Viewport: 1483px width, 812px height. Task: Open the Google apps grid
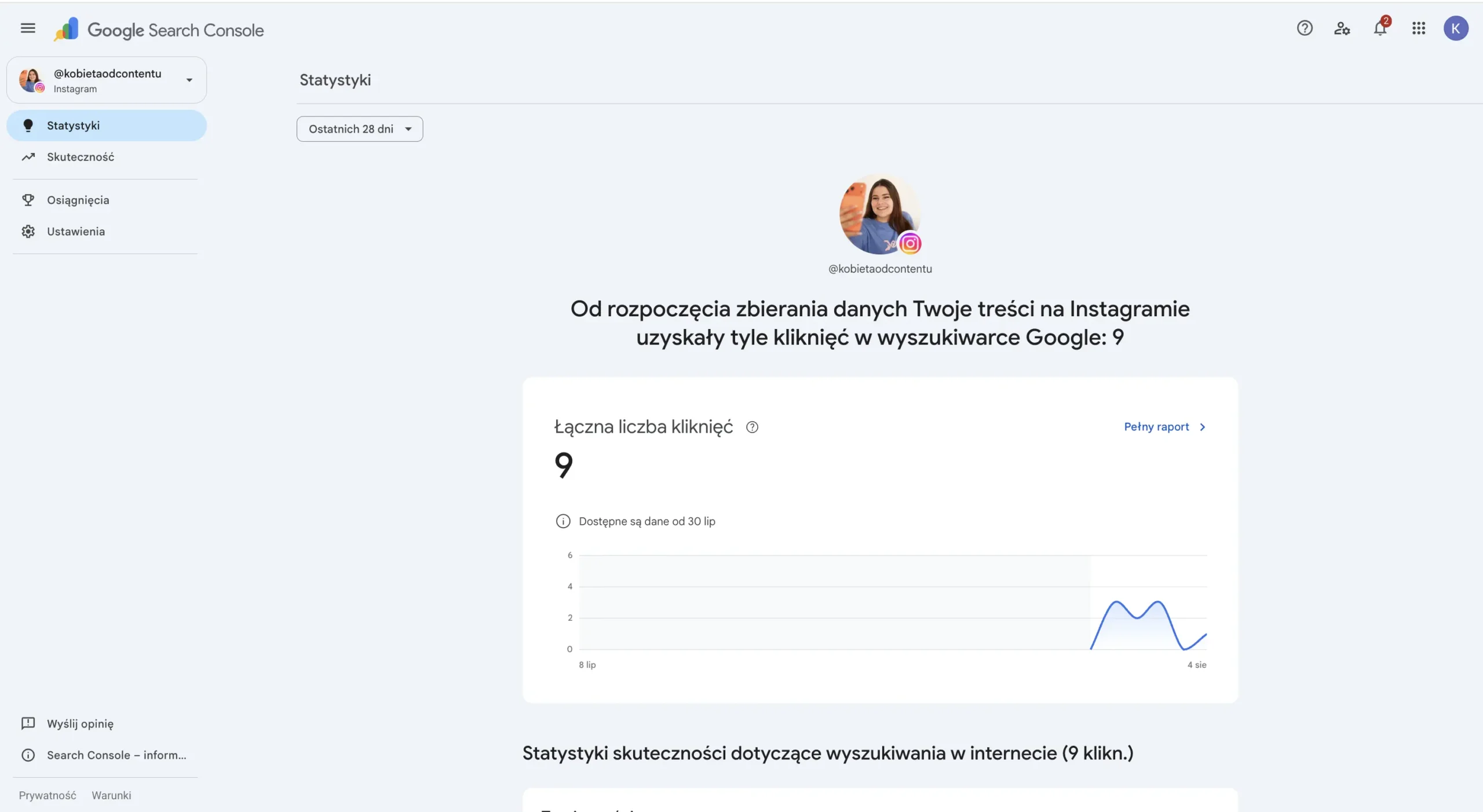coord(1419,28)
